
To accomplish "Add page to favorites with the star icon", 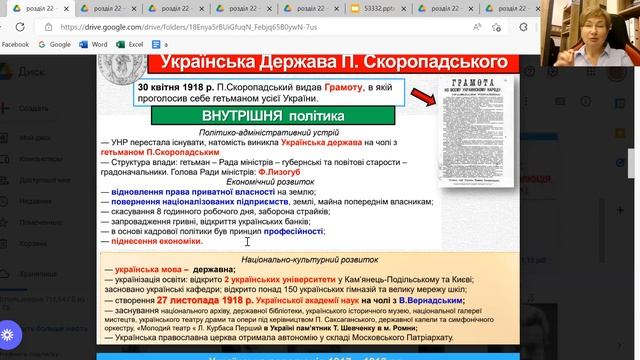I will click(x=496, y=27).
